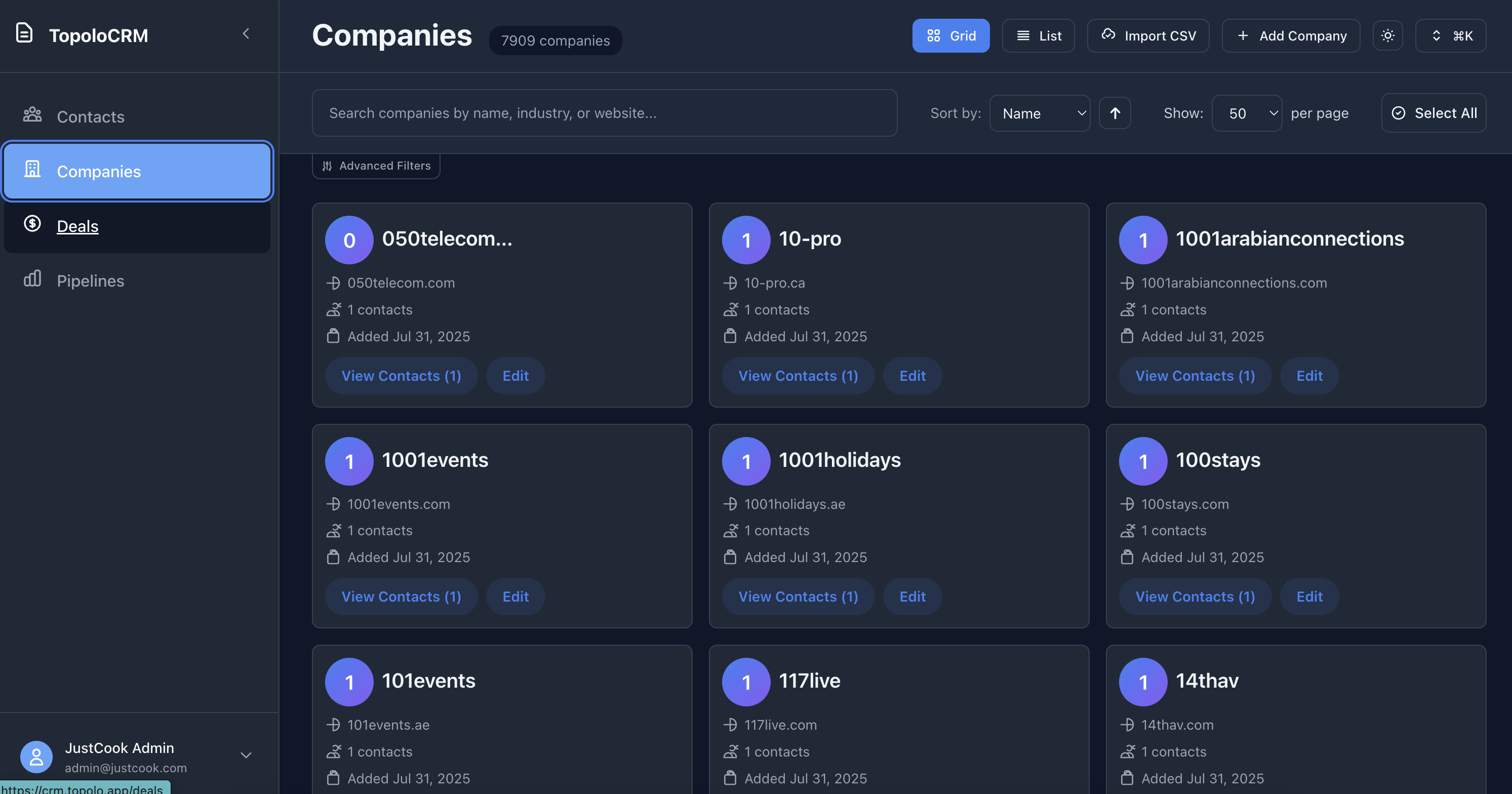
Task: Reverse sort order with the up arrow icon
Action: tap(1115, 113)
